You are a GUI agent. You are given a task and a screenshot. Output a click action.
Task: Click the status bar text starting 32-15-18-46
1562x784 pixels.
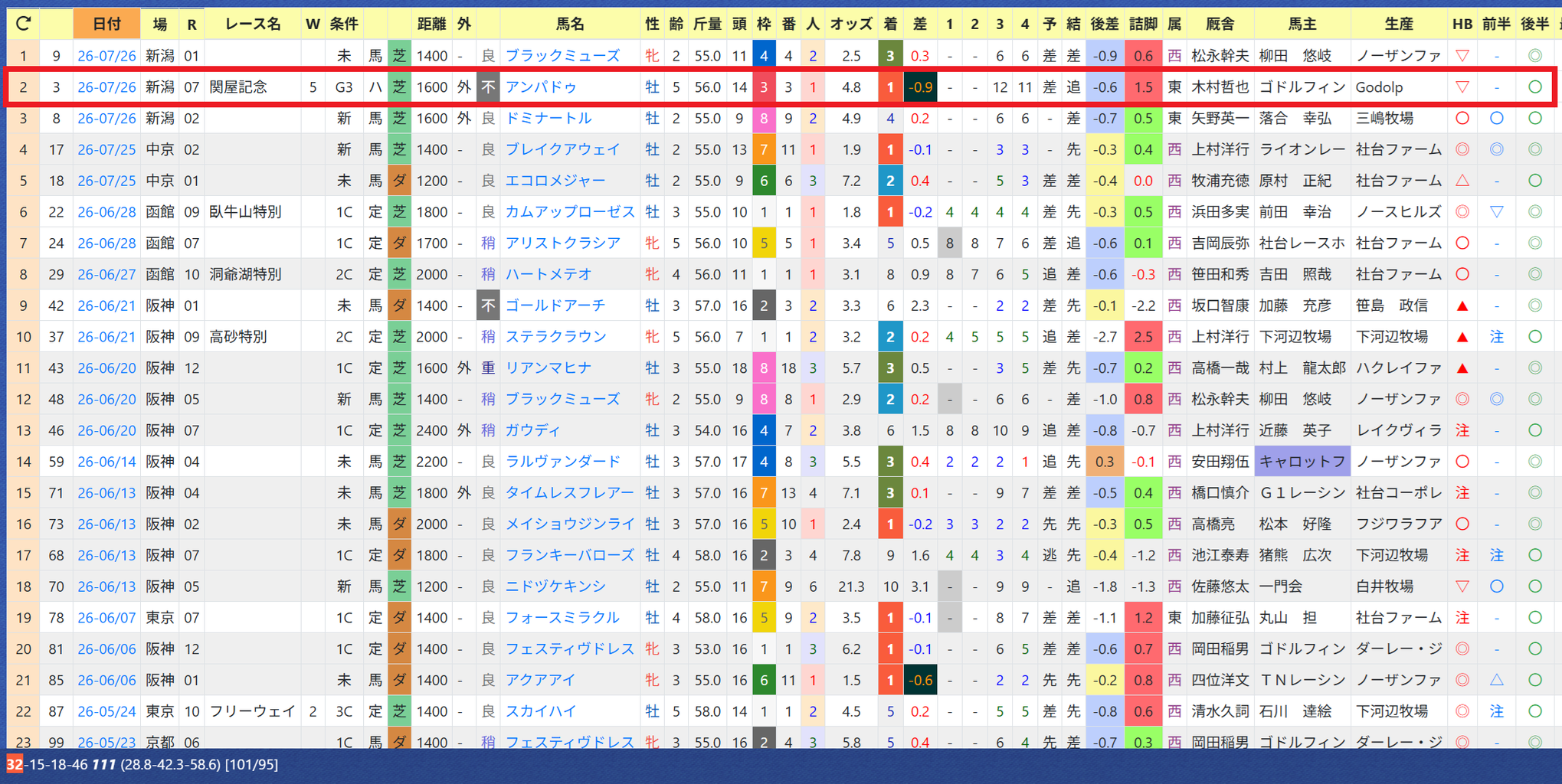point(142,764)
